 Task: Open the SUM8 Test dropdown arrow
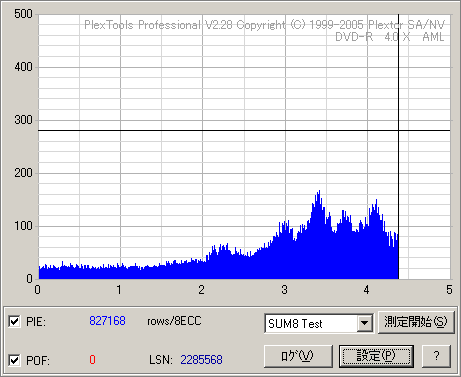[365, 323]
